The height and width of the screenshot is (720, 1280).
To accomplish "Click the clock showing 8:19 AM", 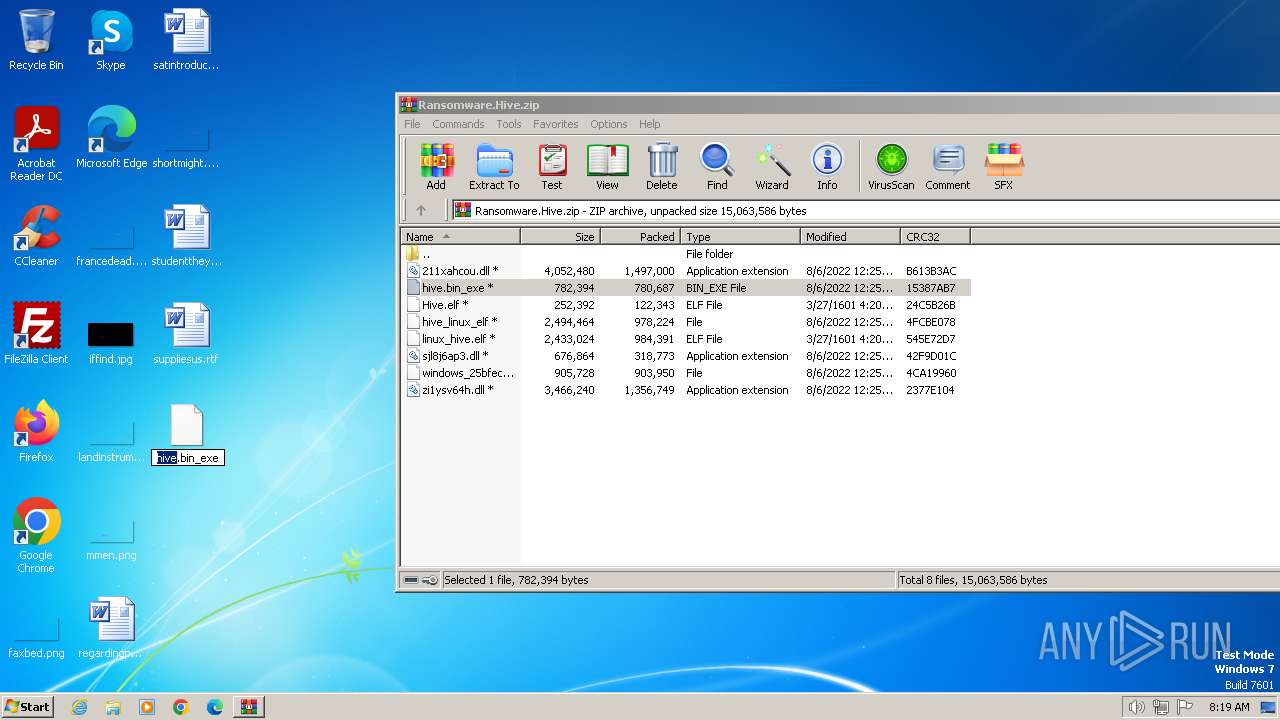I will click(x=1229, y=707).
